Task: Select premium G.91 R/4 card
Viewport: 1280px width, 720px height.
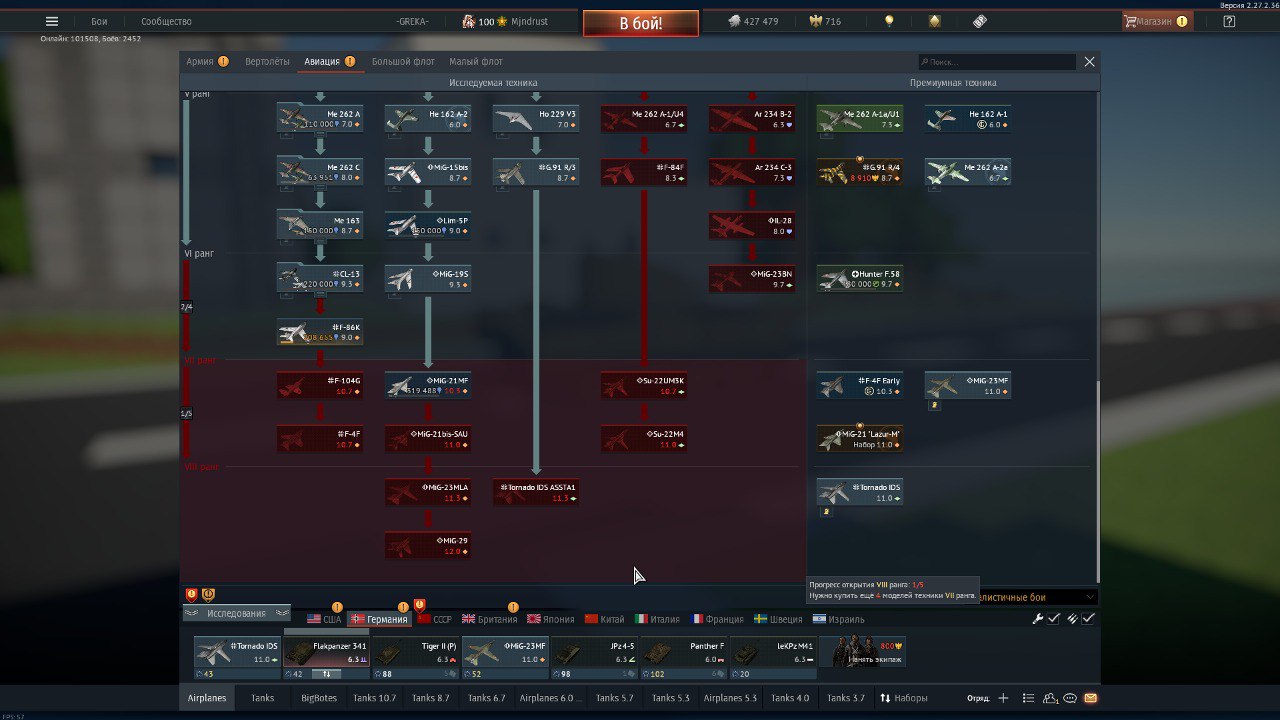Action: (x=860, y=172)
